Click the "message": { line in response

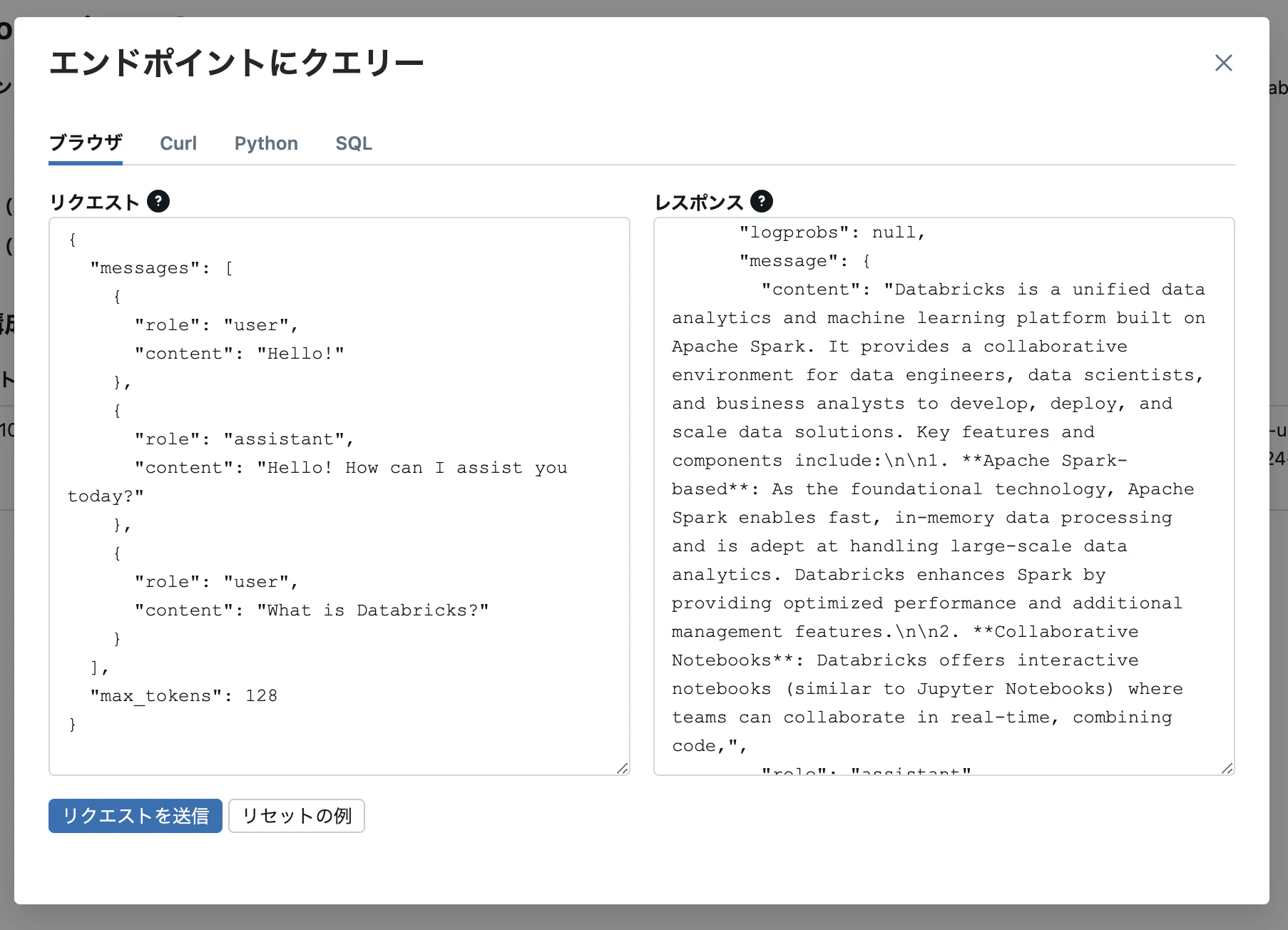pos(805,260)
